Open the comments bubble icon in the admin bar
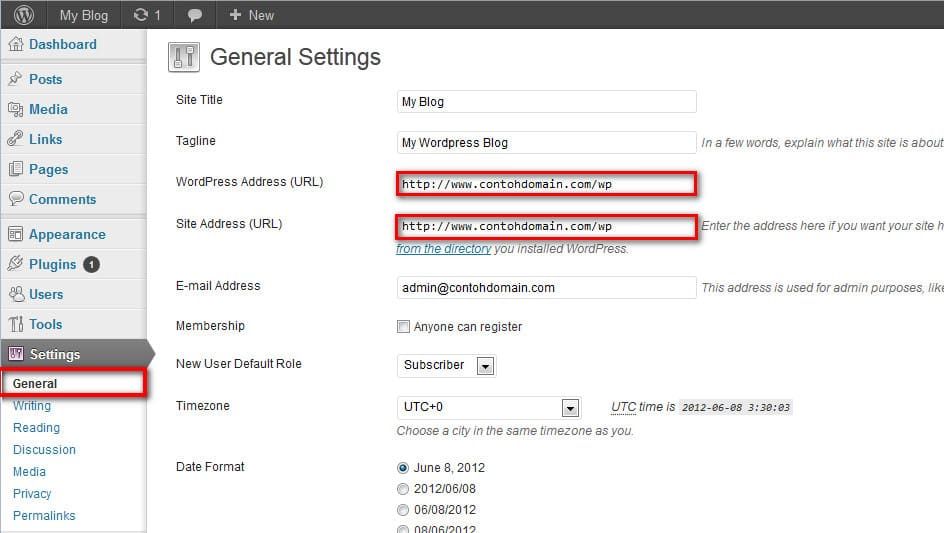The height and width of the screenshot is (533, 944). [x=194, y=16]
